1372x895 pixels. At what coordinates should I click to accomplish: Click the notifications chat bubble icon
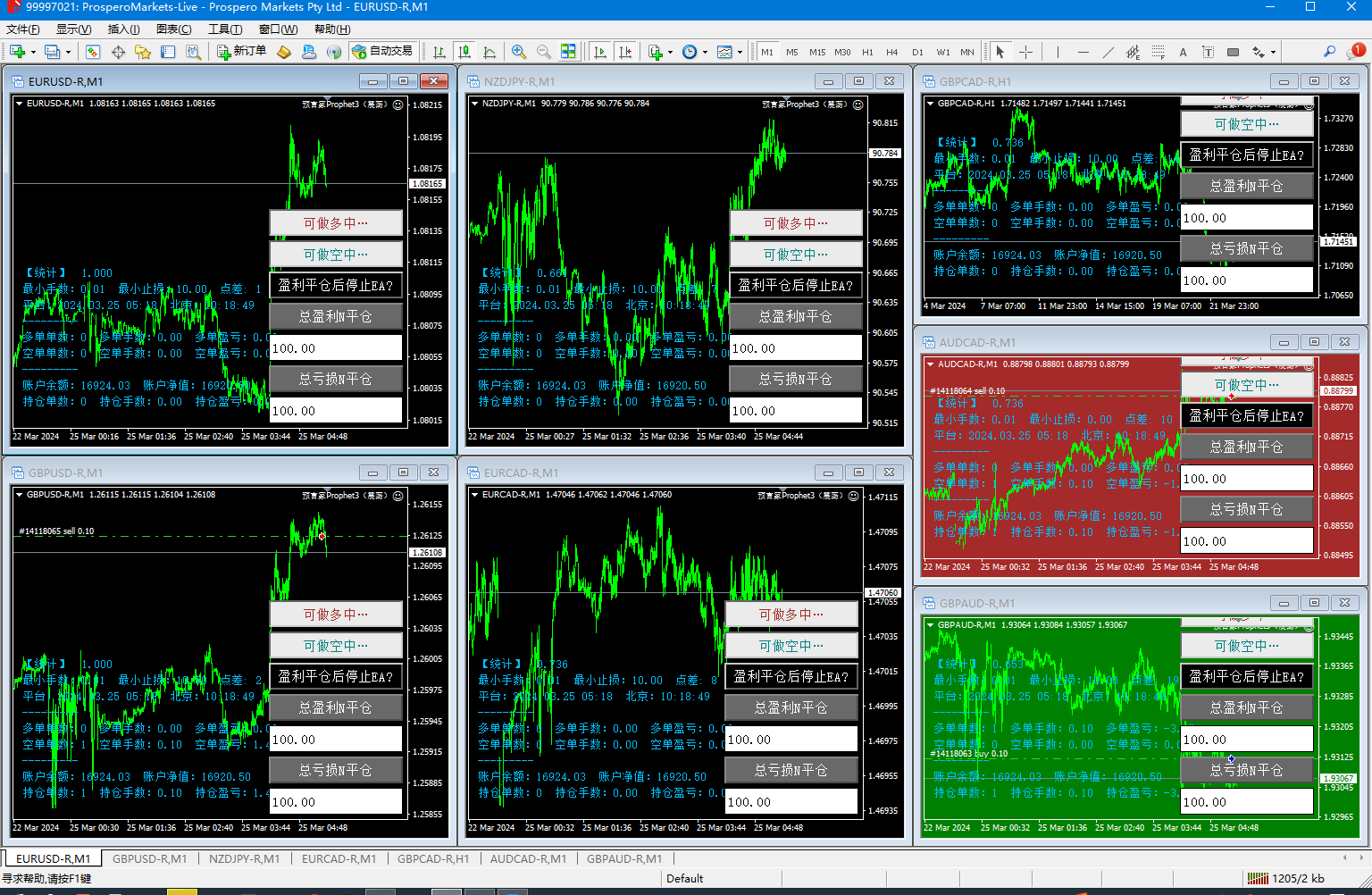1354,52
